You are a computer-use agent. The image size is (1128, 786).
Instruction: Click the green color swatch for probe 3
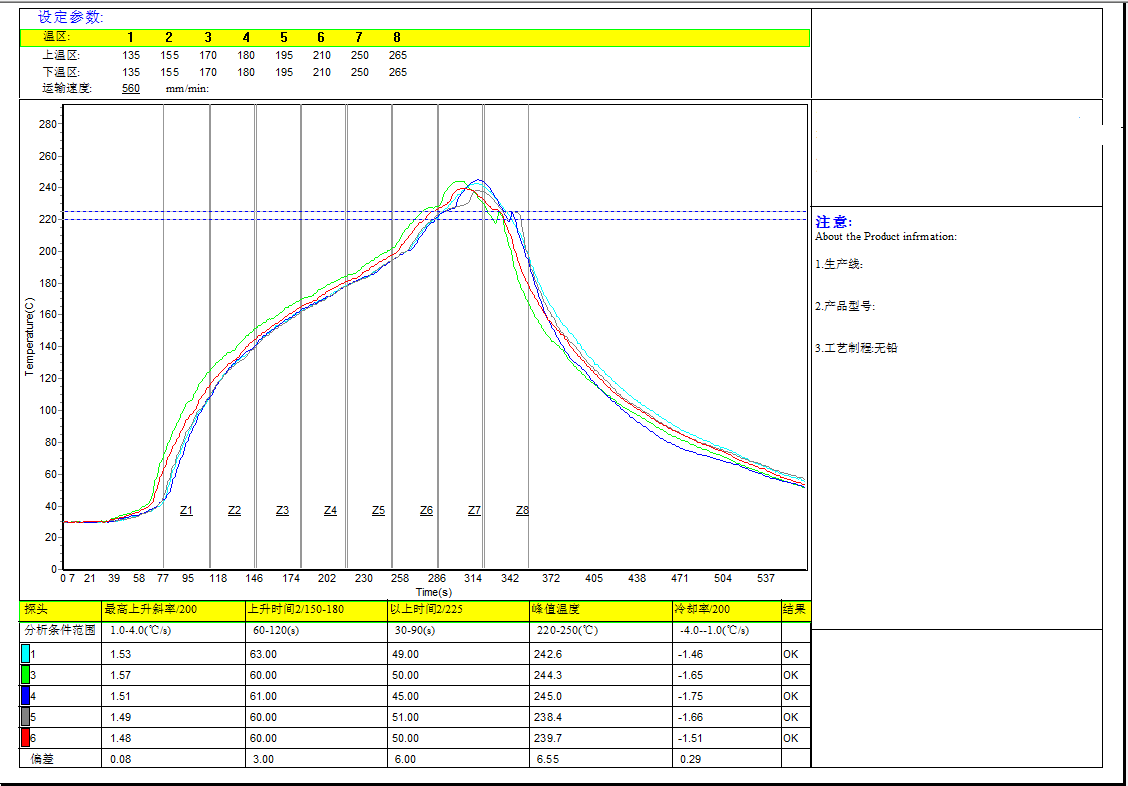(26, 675)
